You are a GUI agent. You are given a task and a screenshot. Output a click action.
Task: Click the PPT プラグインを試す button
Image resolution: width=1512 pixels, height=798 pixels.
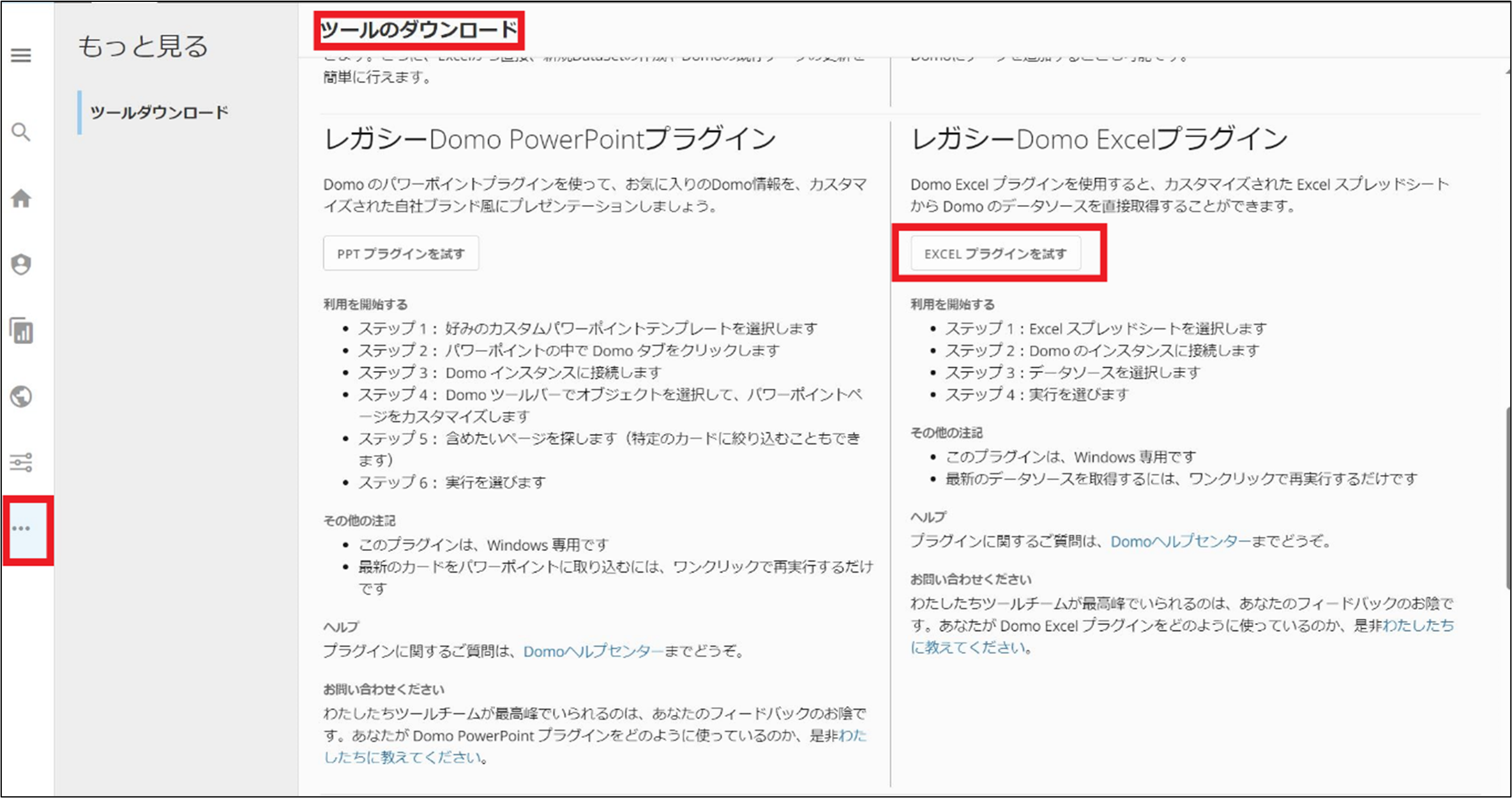point(401,253)
